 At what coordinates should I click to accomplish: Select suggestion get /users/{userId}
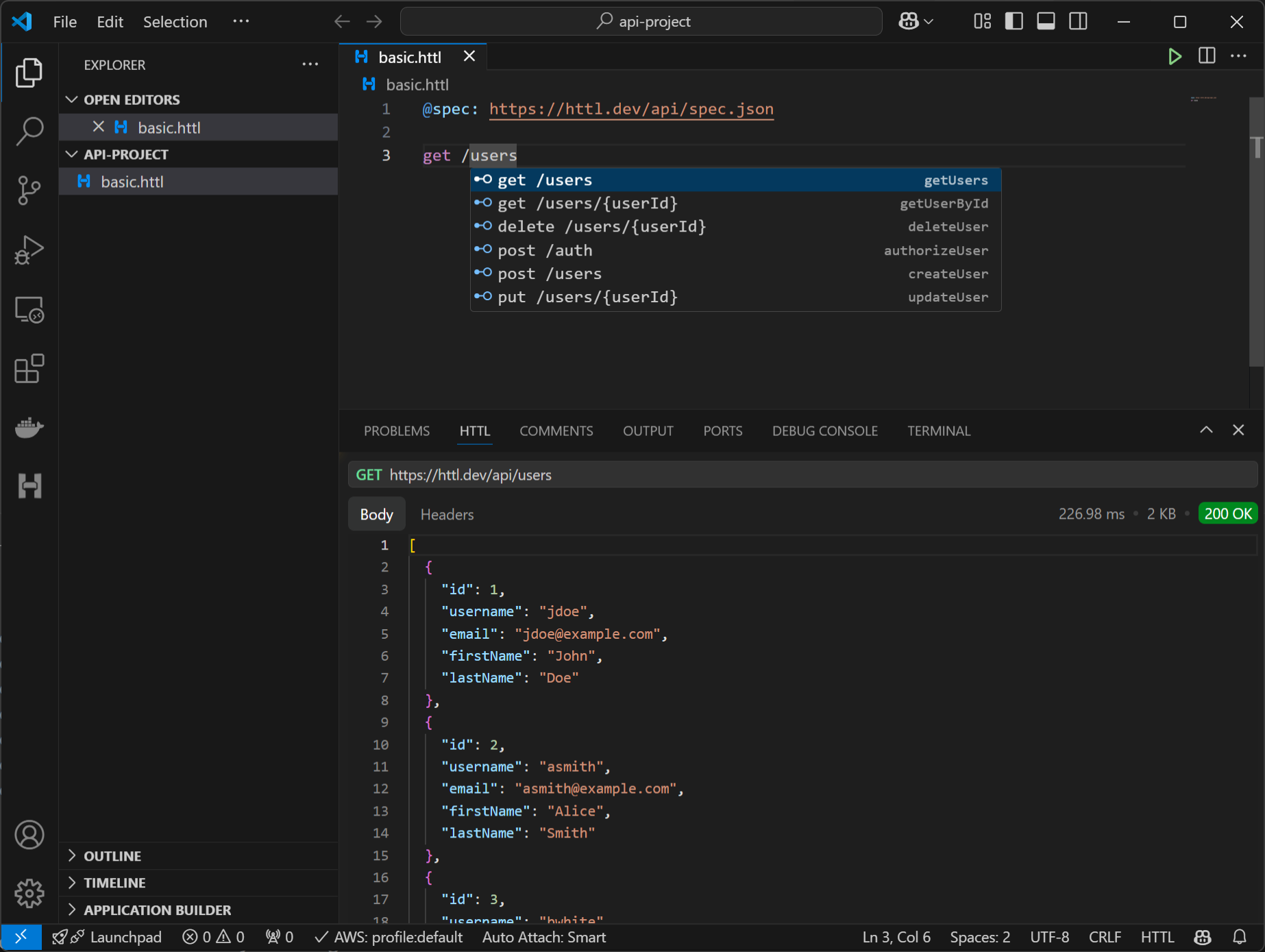[735, 204]
